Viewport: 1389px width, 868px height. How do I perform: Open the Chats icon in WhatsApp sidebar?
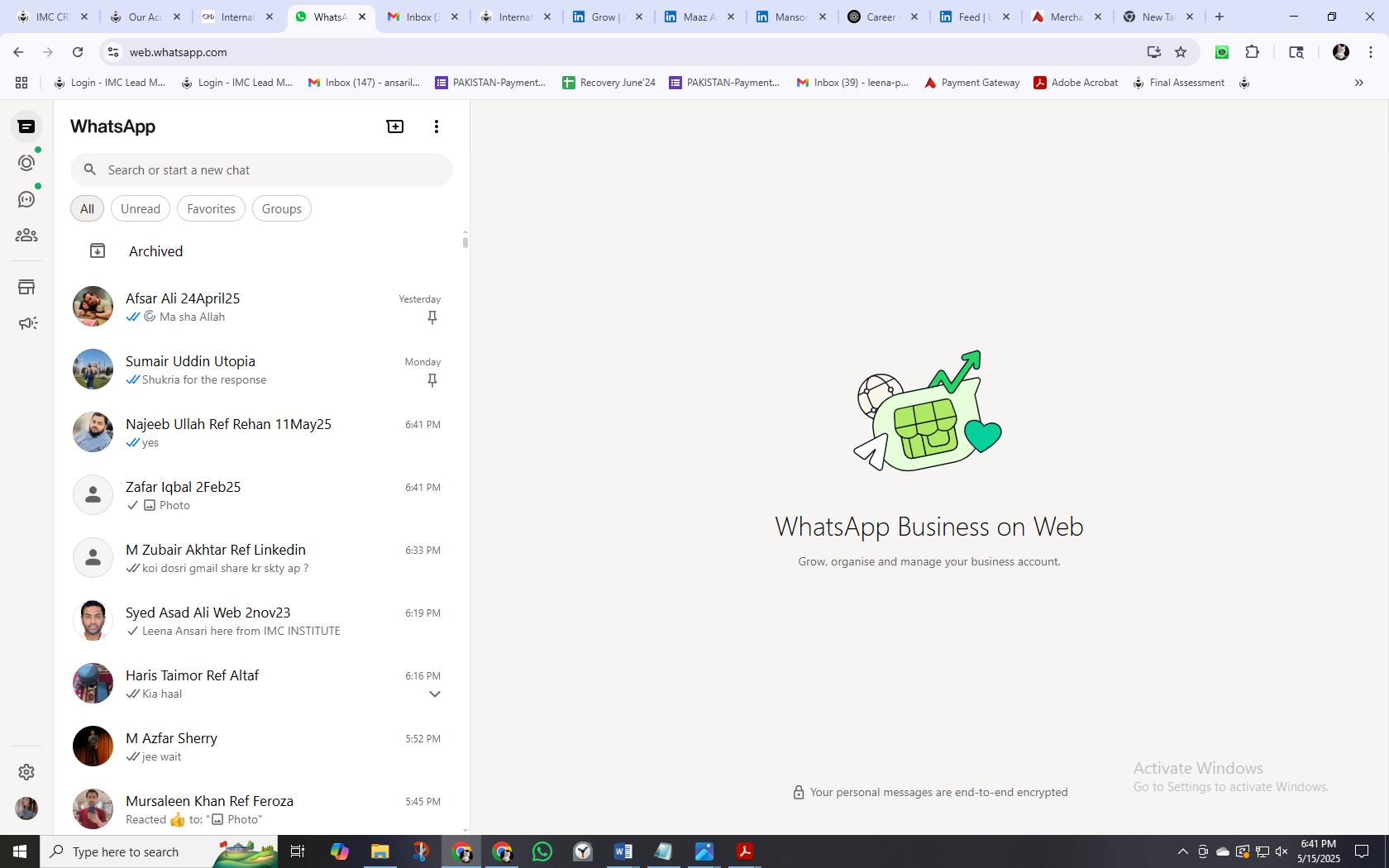coord(26,126)
